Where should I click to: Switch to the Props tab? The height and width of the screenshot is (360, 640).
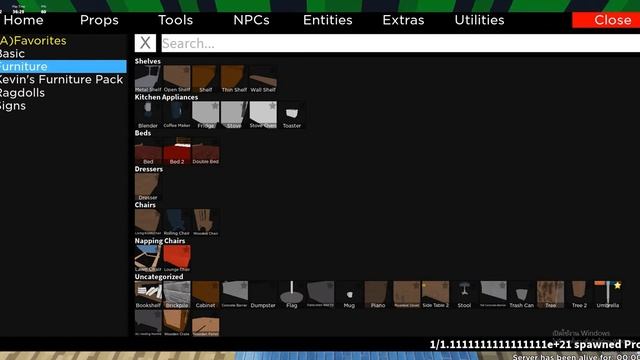99,20
